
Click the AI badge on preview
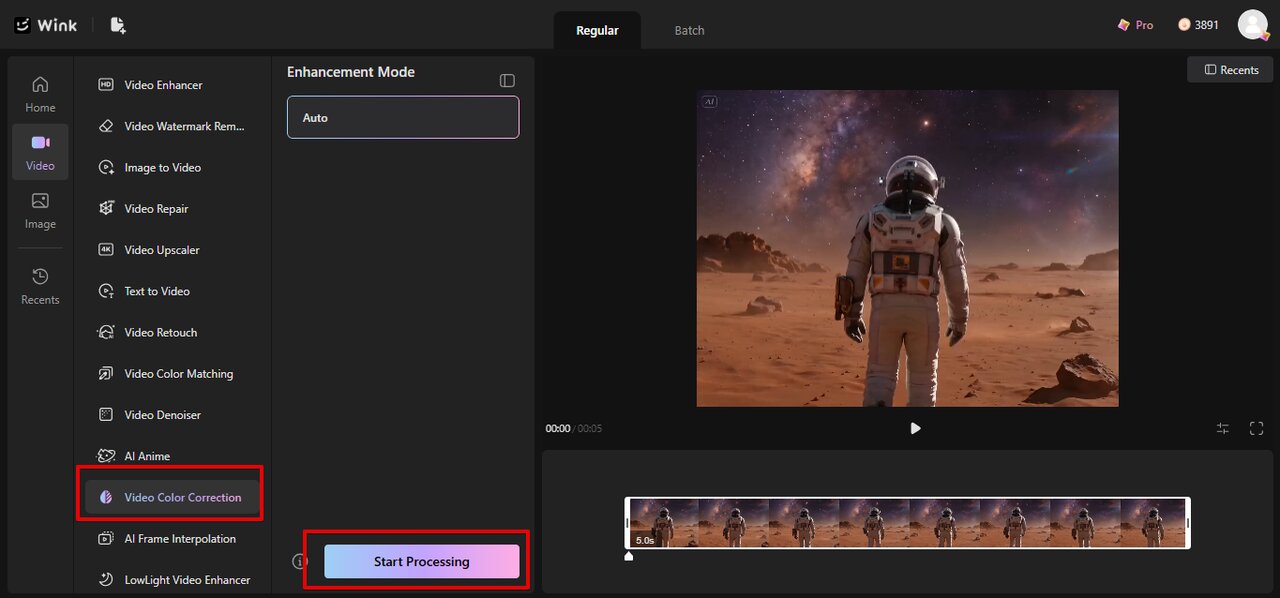(709, 101)
